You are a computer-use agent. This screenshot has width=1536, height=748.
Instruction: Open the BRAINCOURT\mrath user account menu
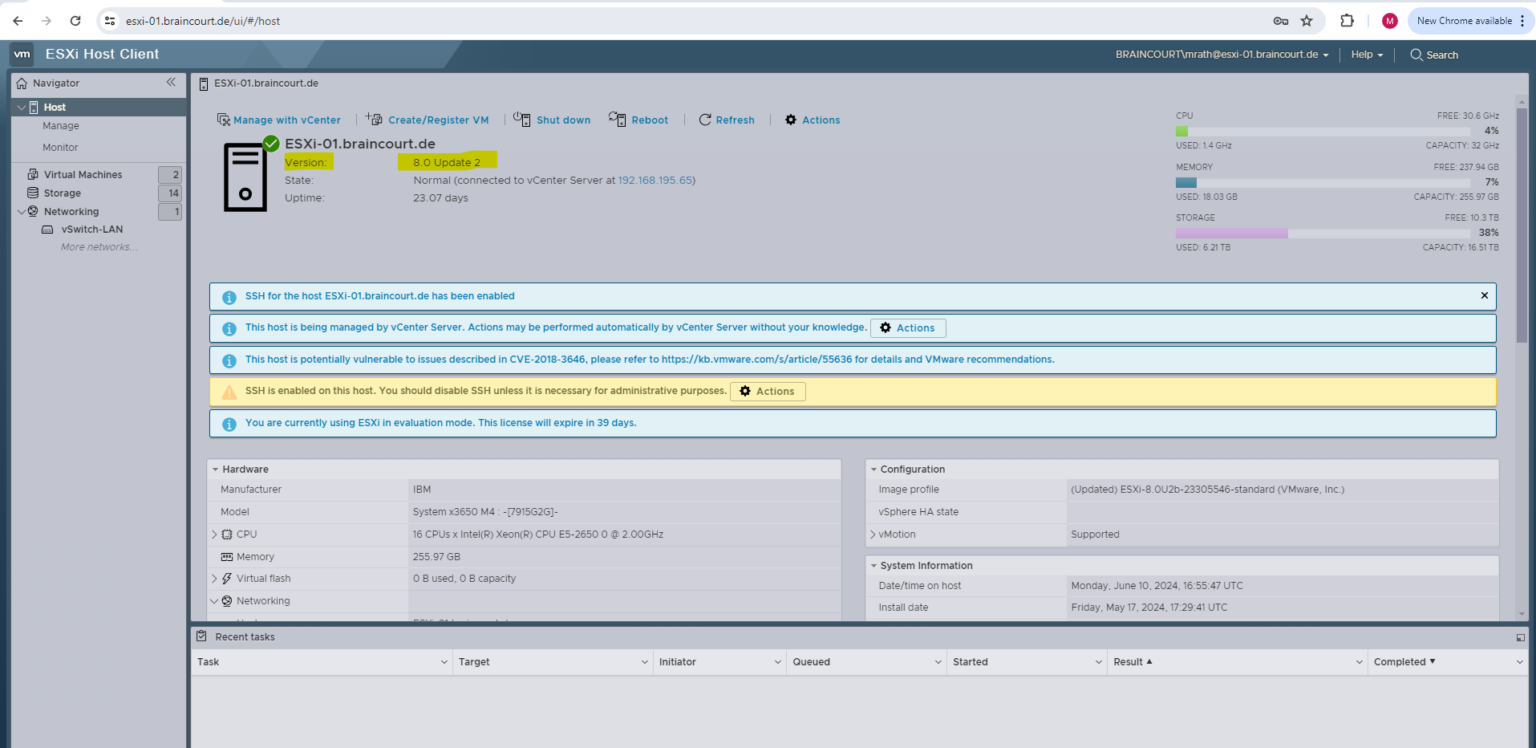(1222, 55)
